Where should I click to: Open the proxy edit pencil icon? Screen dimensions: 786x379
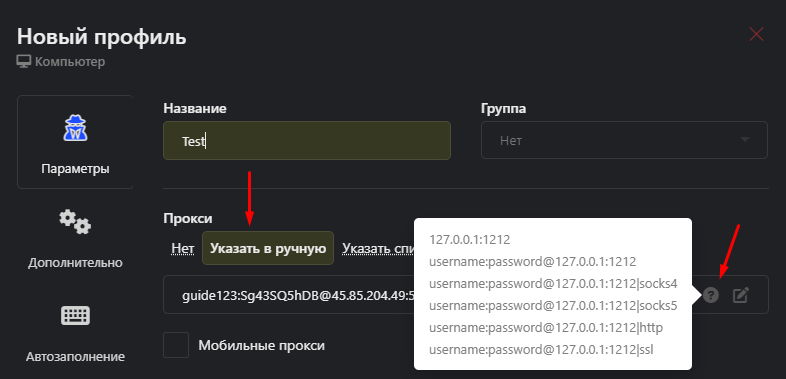tap(741, 295)
